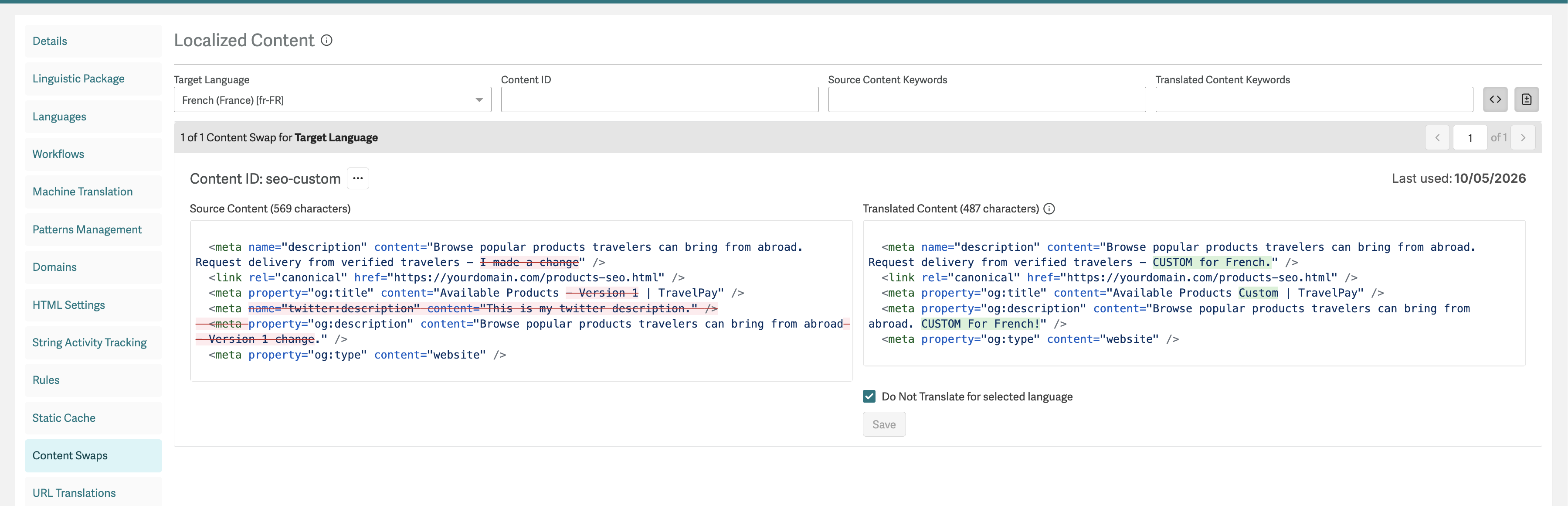The height and width of the screenshot is (506, 1568).
Task: Go to previous content swap page
Action: [x=1438, y=137]
